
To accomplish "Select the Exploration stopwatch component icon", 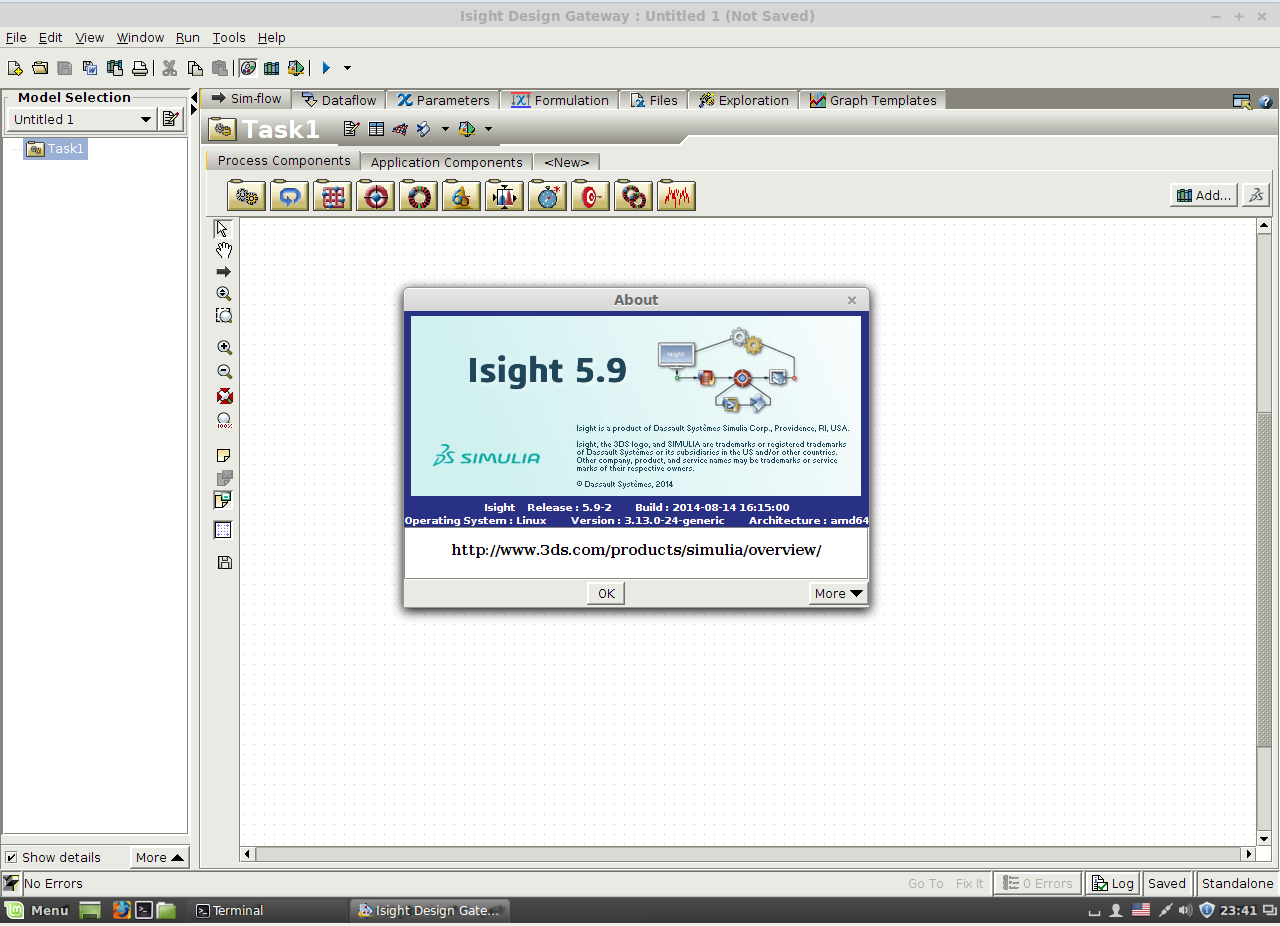I will [547, 195].
